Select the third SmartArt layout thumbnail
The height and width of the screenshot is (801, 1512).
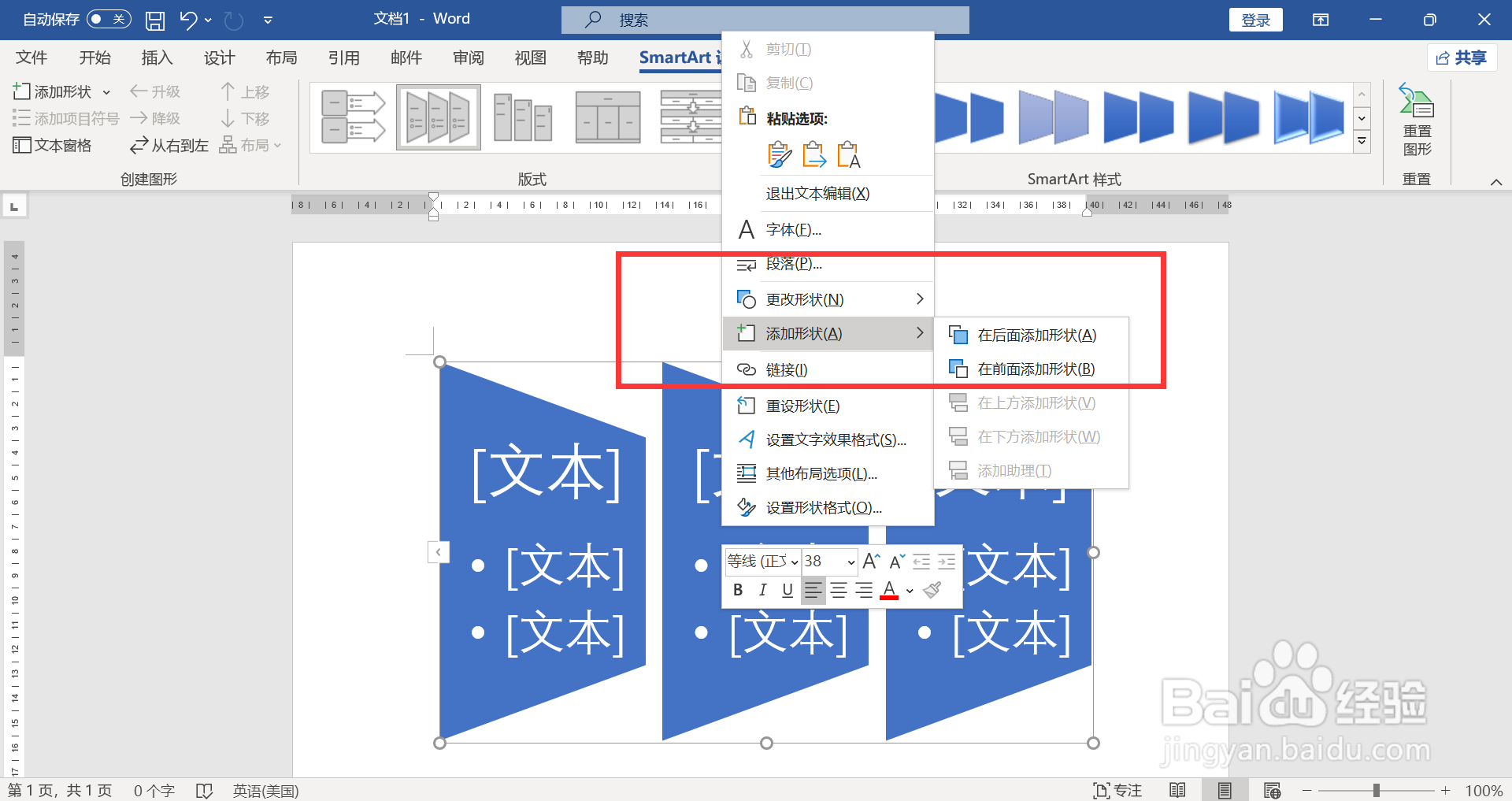(x=523, y=117)
